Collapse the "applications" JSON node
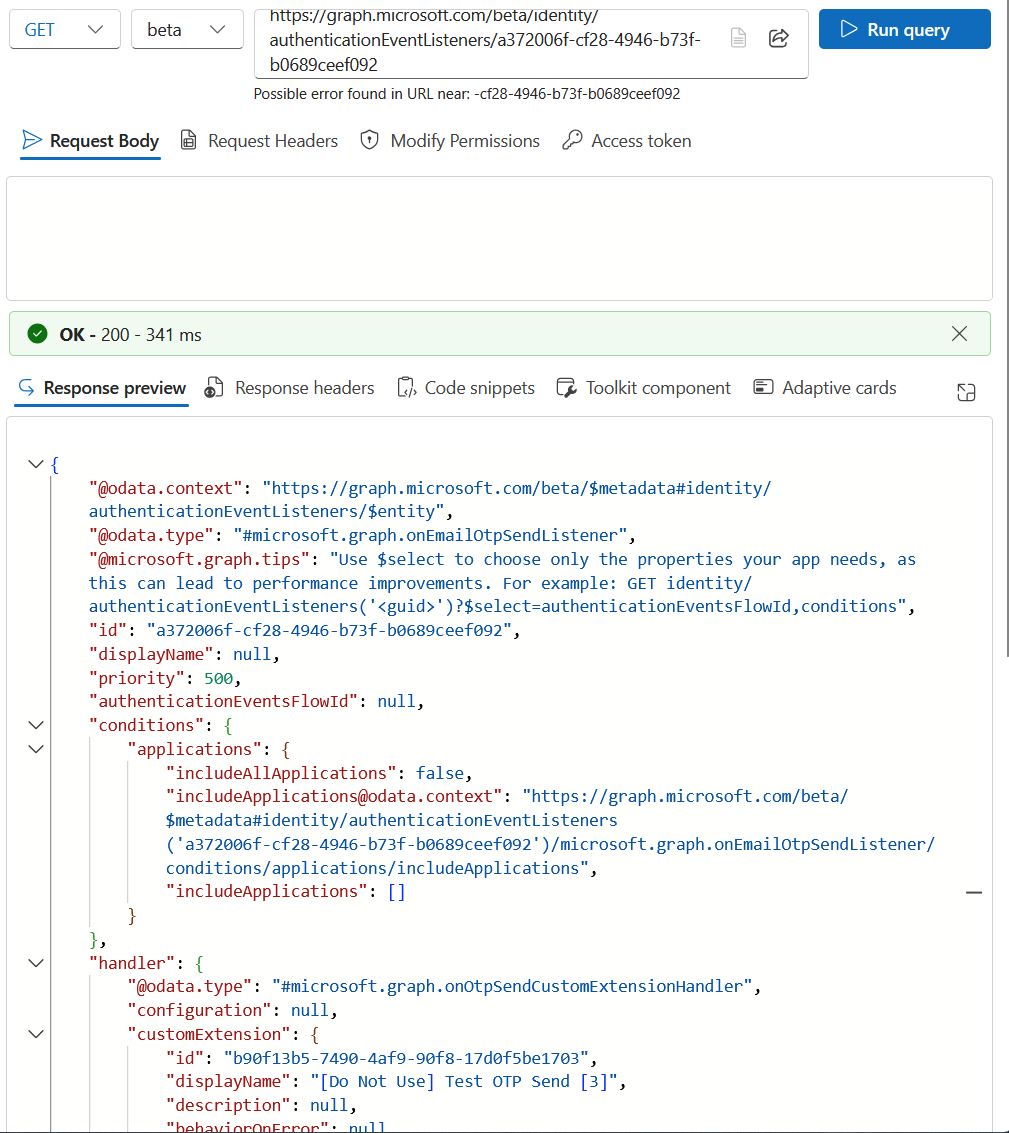The image size is (1009, 1133). [x=35, y=749]
